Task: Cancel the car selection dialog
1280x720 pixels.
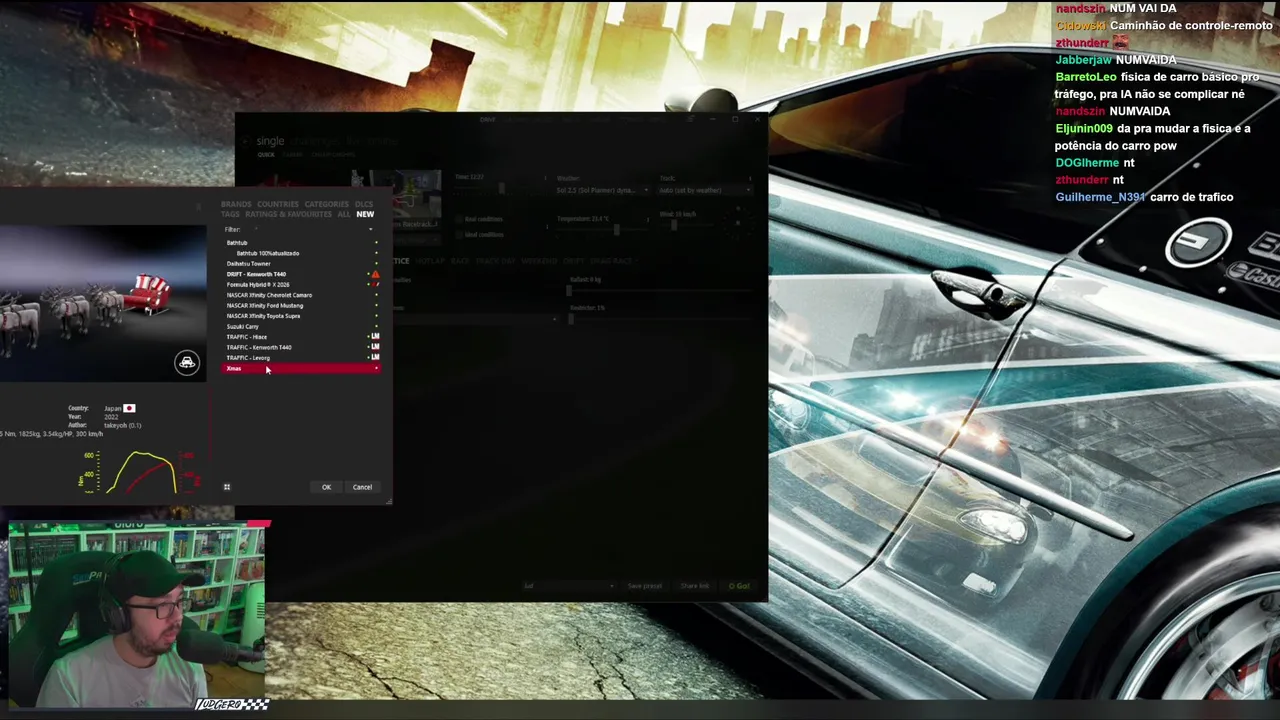Action: [x=362, y=487]
